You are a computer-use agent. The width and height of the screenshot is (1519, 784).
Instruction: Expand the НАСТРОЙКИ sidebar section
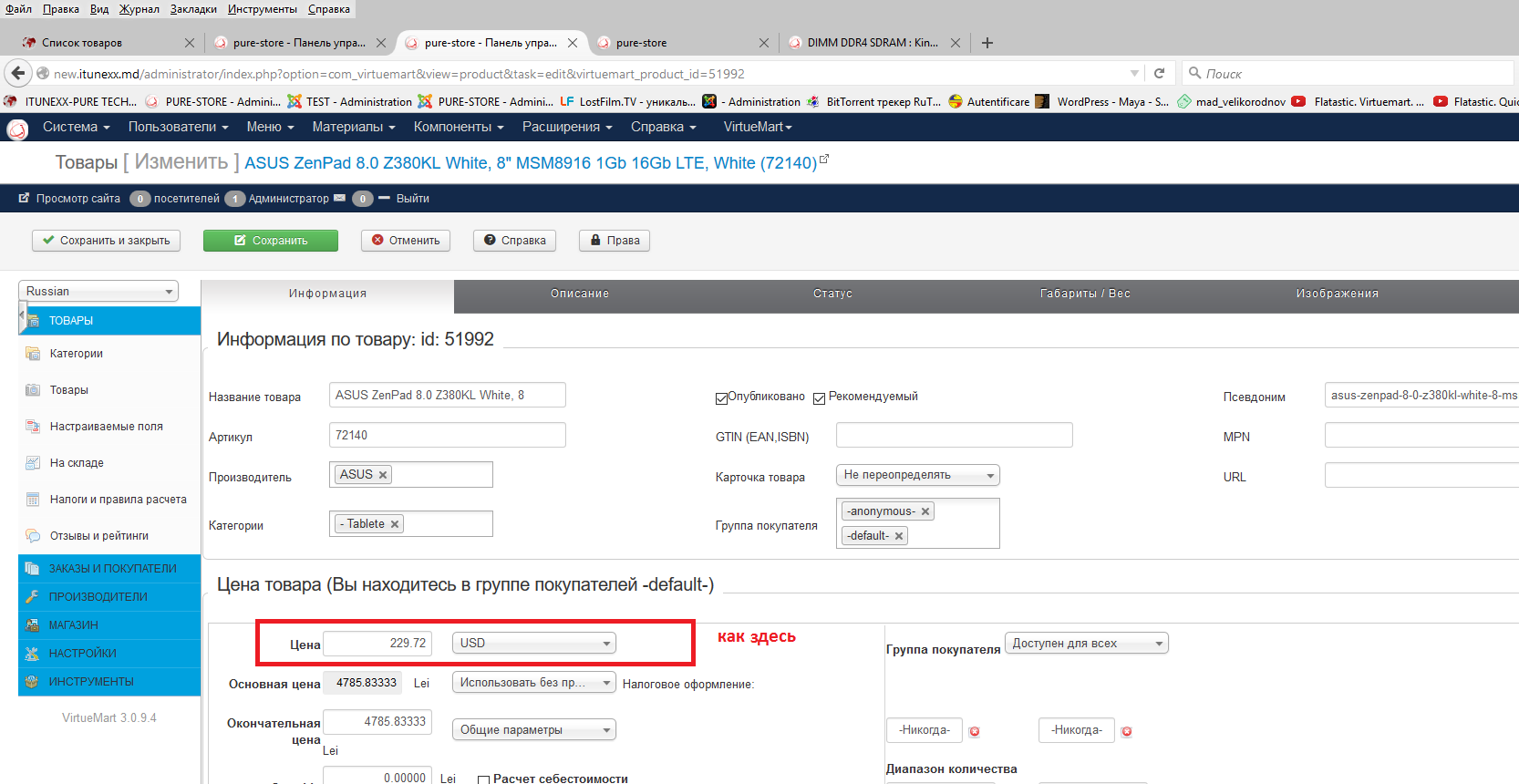tap(109, 654)
